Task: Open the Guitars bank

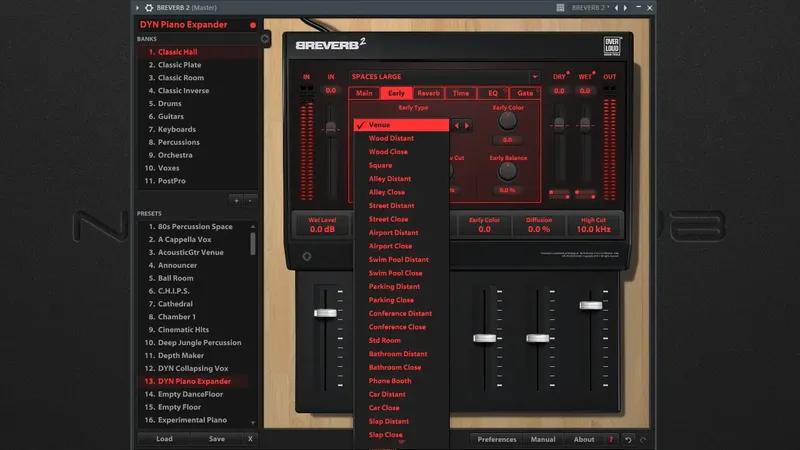Action: coord(197,116)
